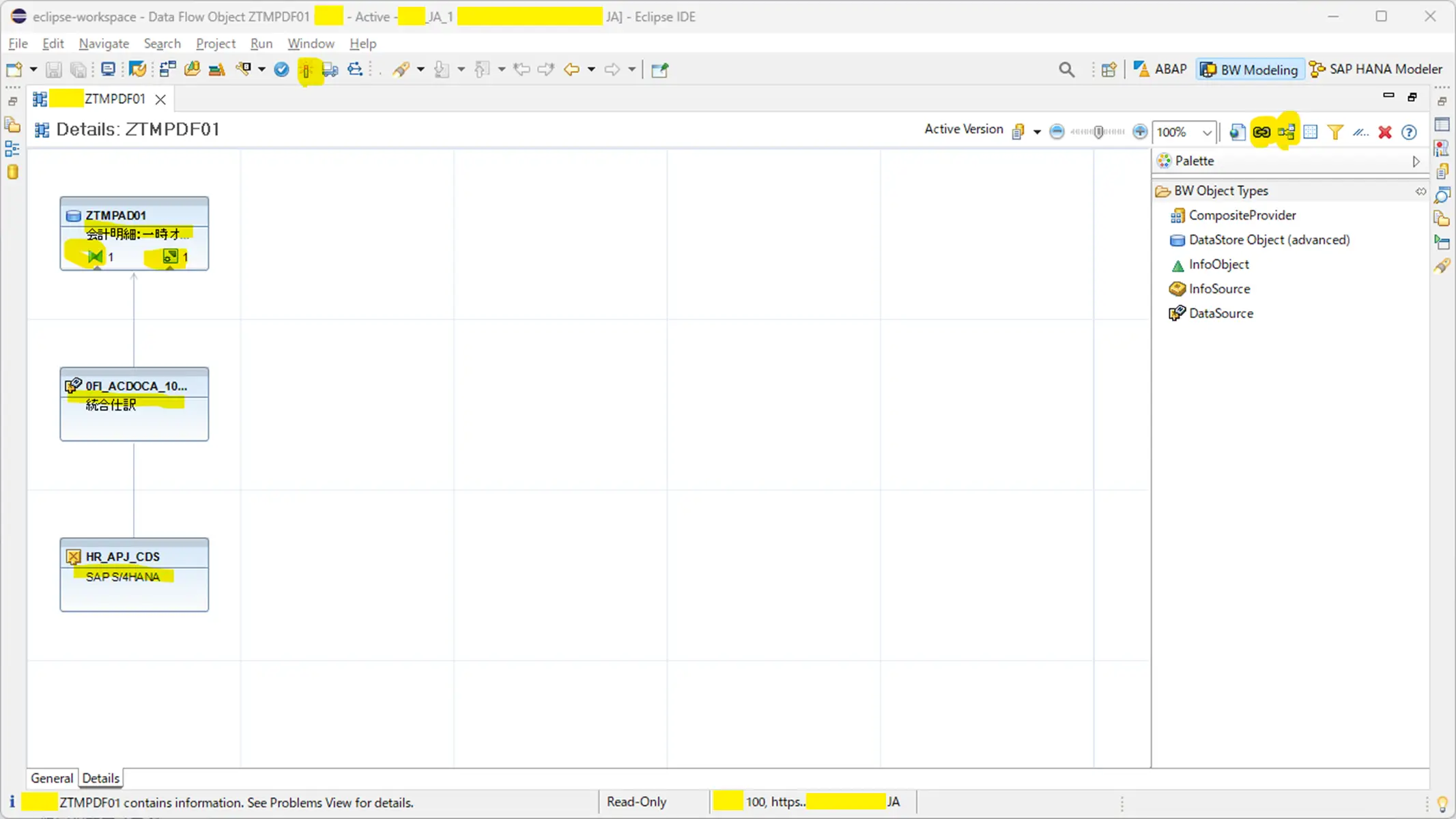Click the monitor console toolbar icon

pos(108,69)
